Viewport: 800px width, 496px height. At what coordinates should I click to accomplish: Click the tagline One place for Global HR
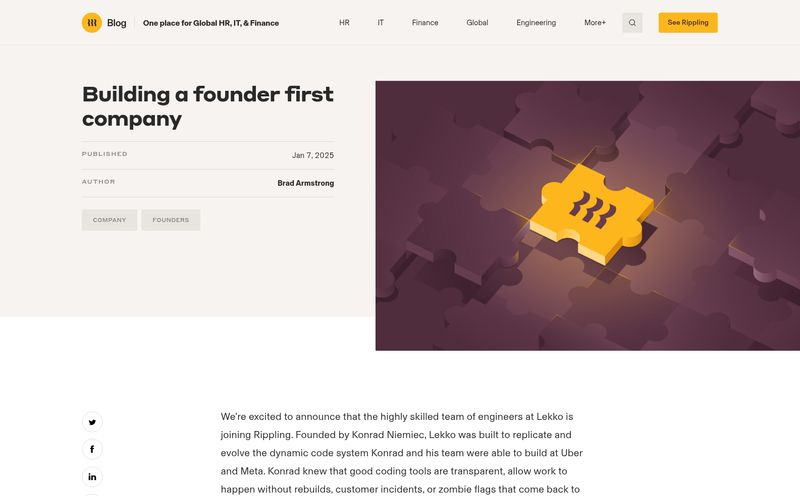pyautogui.click(x=211, y=23)
